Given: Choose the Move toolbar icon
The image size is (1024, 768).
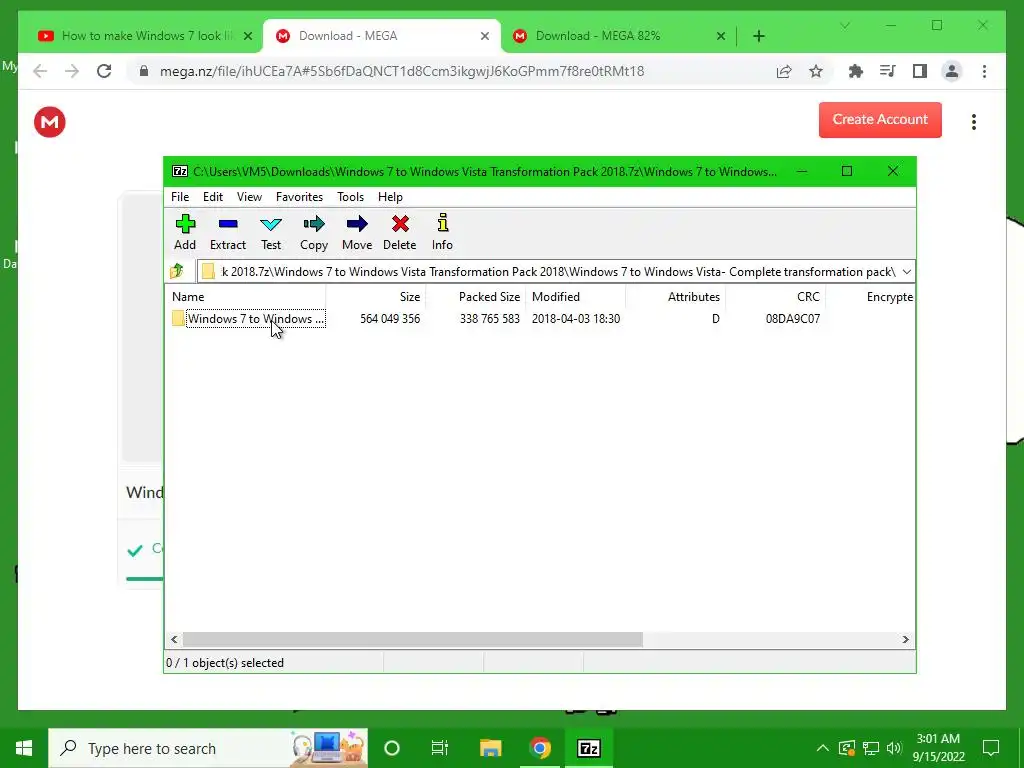Looking at the screenshot, I should point(357,232).
